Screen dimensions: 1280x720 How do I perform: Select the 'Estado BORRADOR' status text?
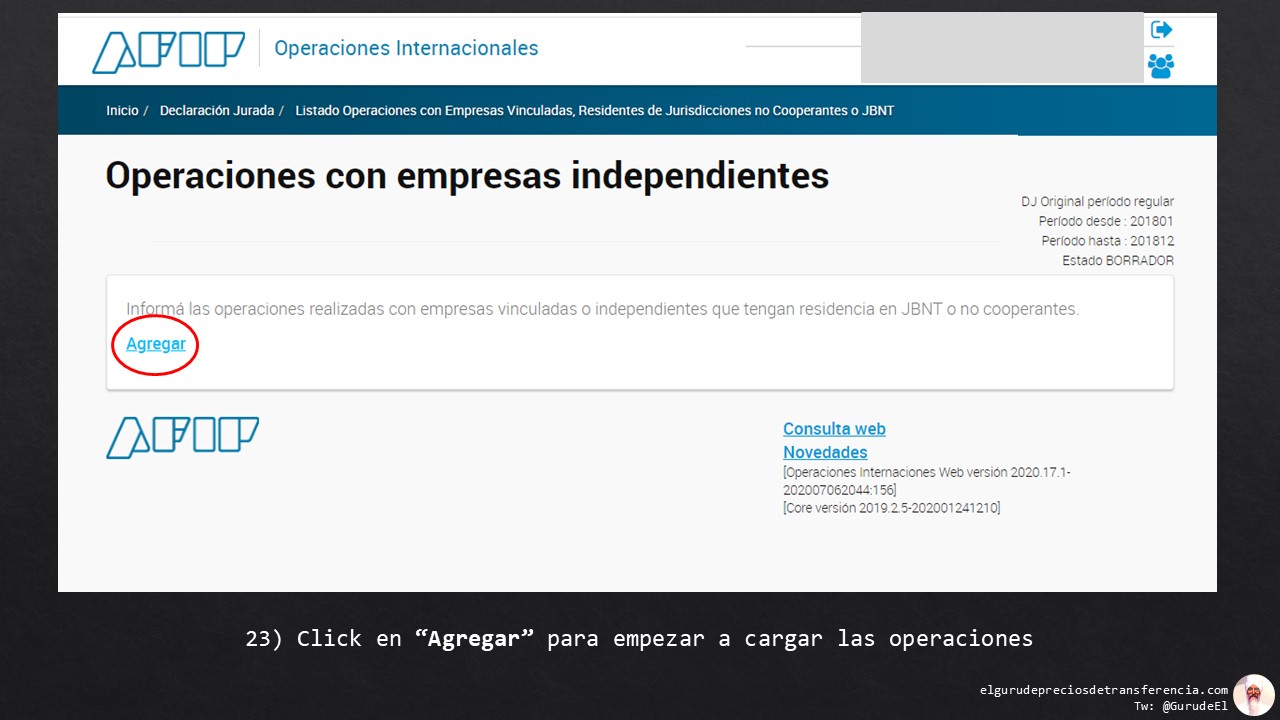coord(1119,259)
